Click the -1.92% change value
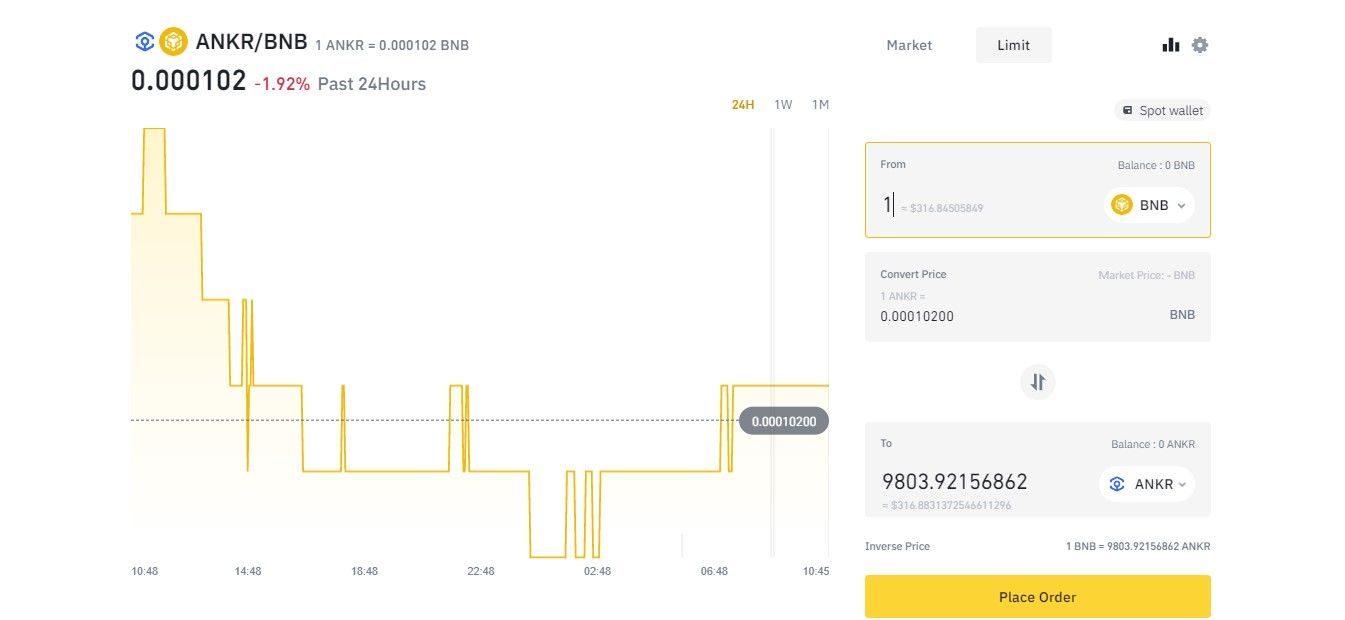Viewport: 1345px width, 620px height. tap(282, 84)
